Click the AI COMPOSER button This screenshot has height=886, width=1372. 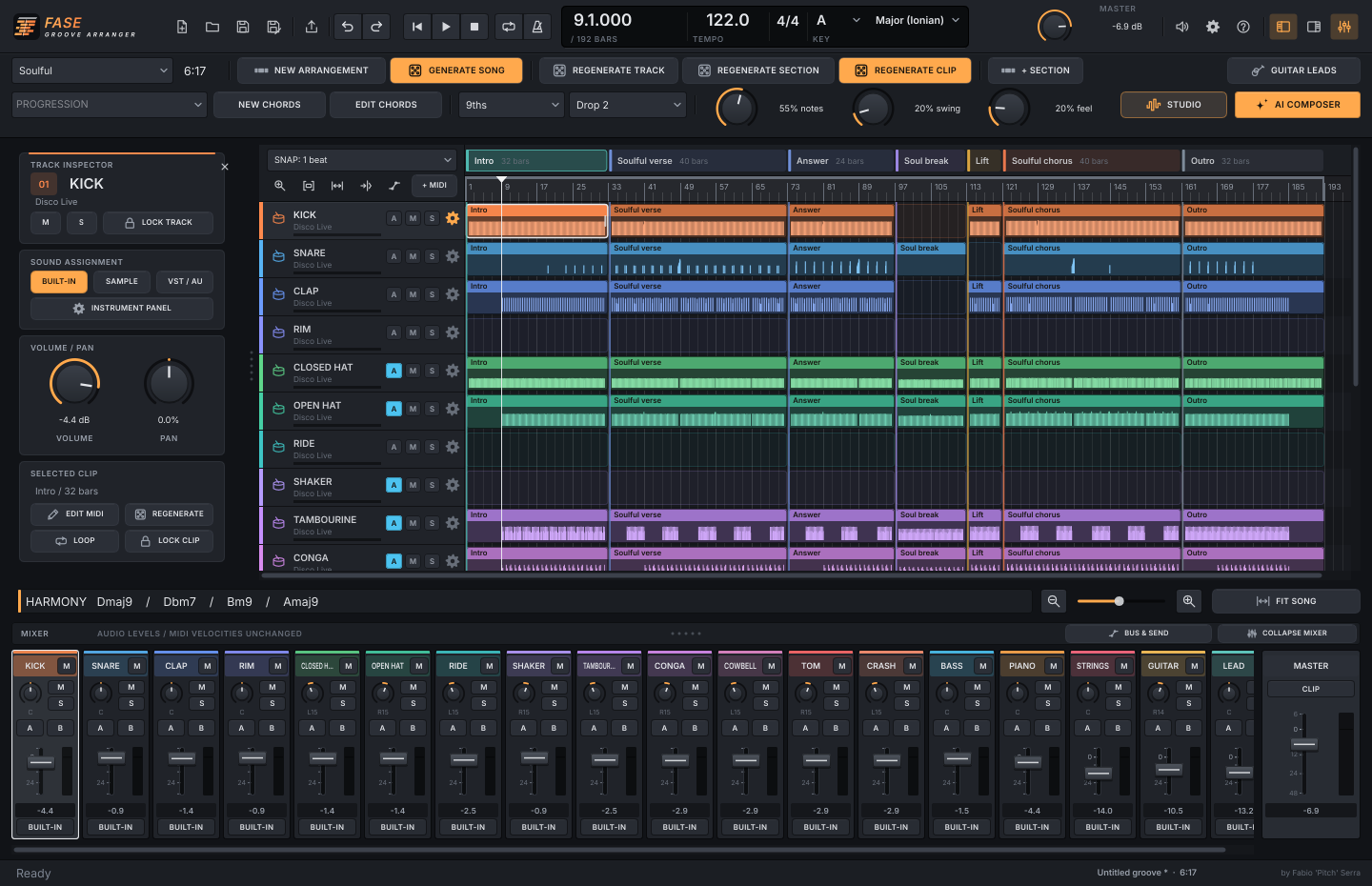[1298, 105]
